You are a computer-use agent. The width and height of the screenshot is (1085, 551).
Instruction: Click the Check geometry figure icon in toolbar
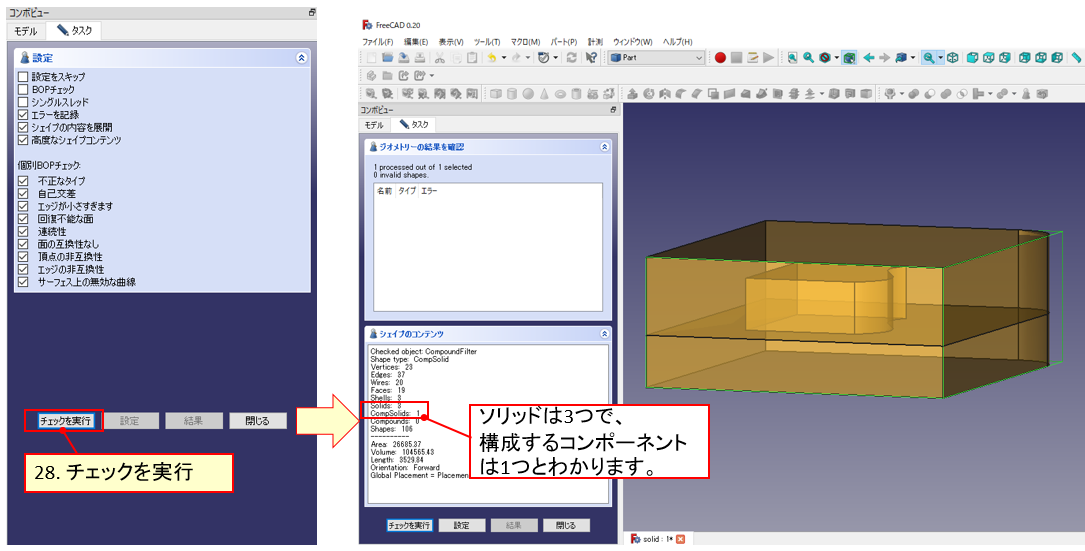pos(1026,93)
